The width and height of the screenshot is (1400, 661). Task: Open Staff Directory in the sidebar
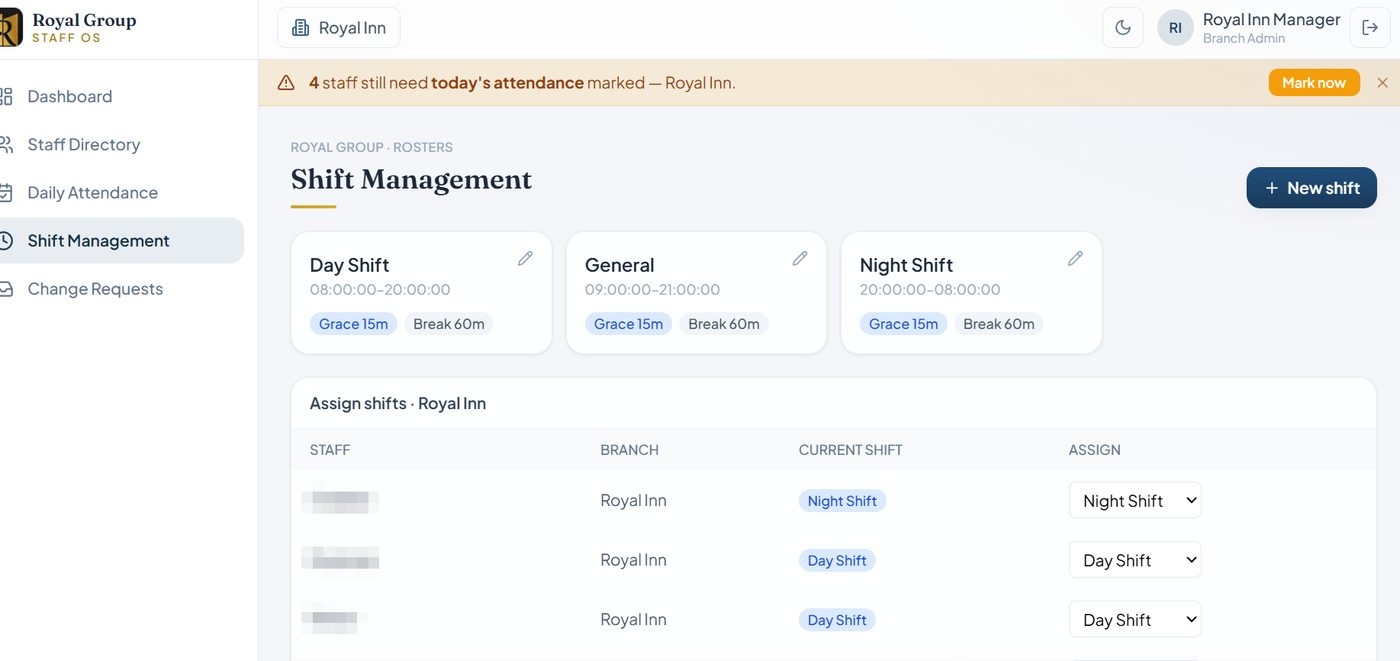(121, 145)
